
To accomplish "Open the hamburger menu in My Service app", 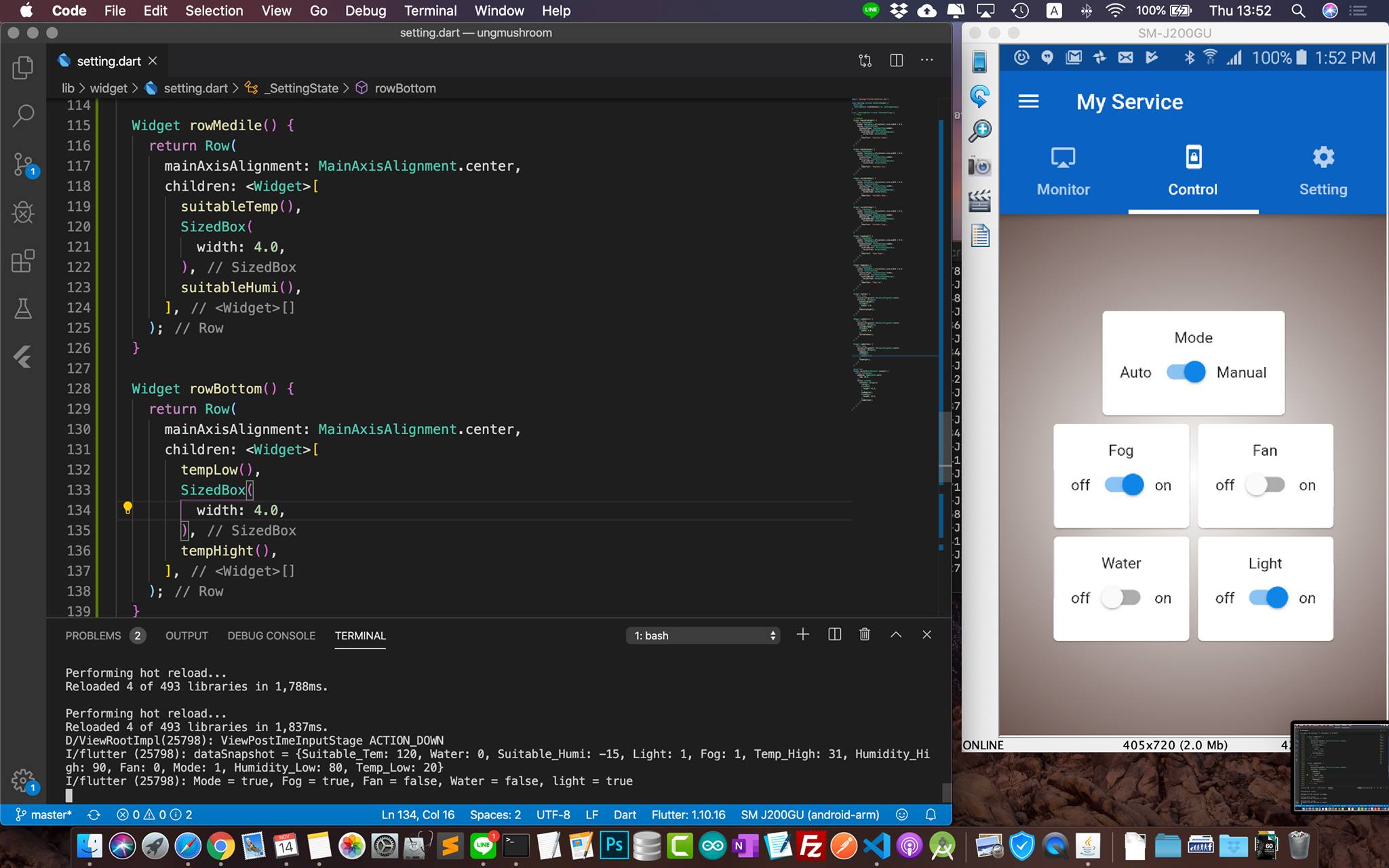I will click(1028, 102).
